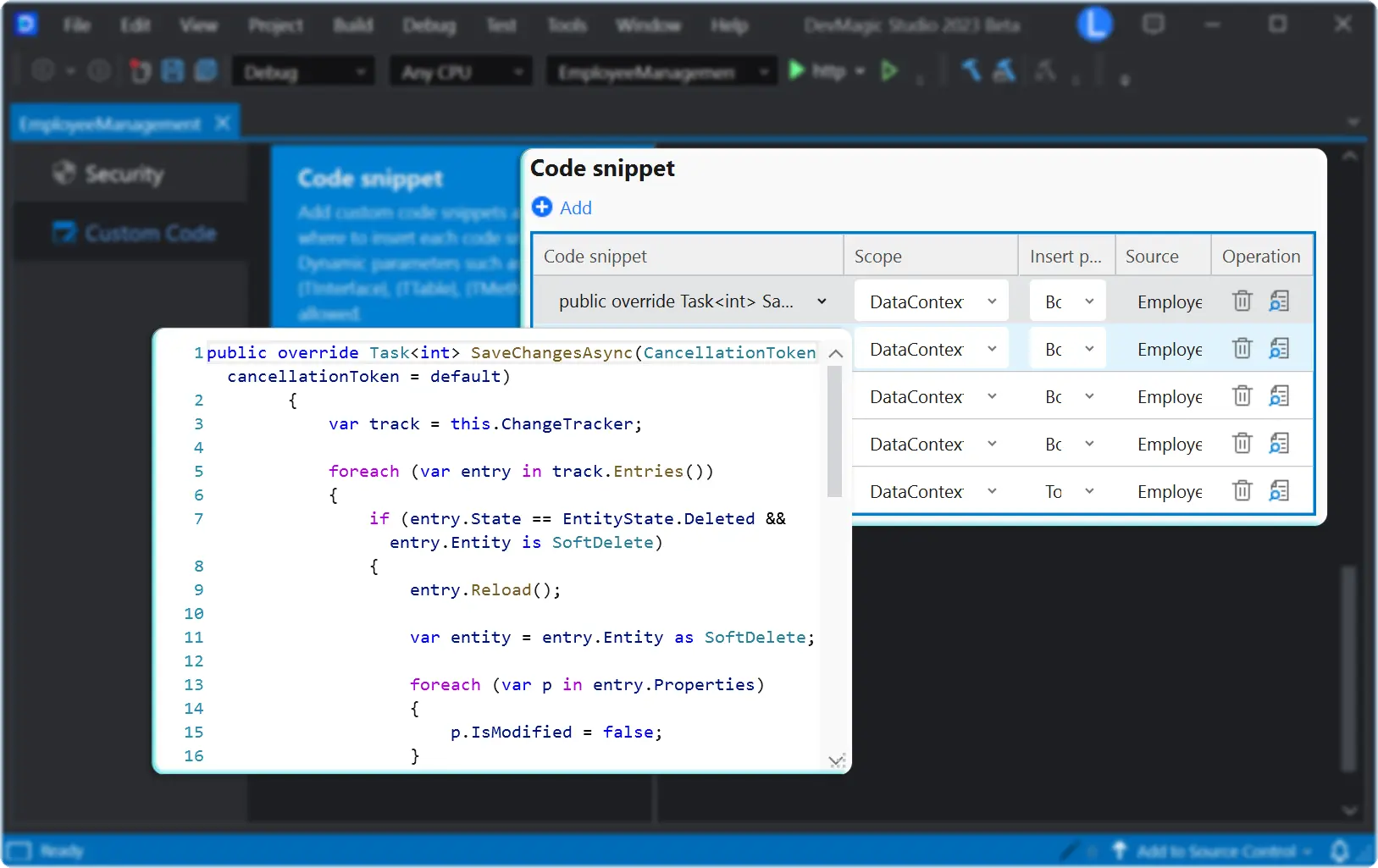Viewport: 1378px width, 868px height.
Task: Open the Build menu
Action: point(353,25)
